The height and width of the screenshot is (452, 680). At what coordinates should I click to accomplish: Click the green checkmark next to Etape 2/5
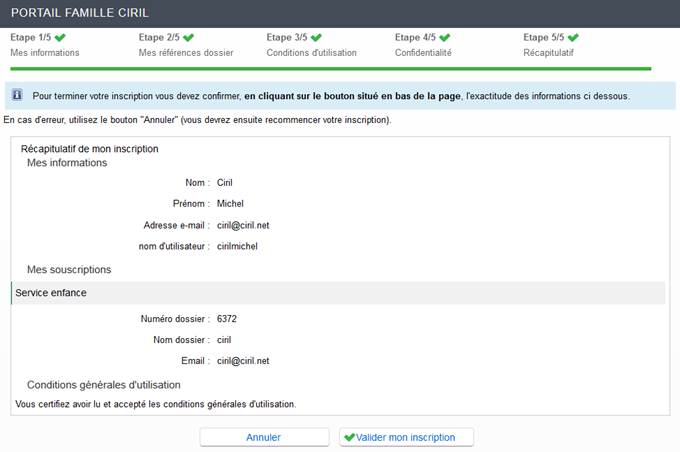click(x=188, y=38)
